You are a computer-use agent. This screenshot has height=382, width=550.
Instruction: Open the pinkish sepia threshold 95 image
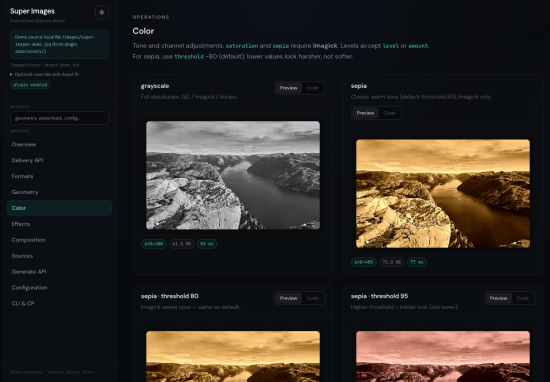(x=443, y=356)
